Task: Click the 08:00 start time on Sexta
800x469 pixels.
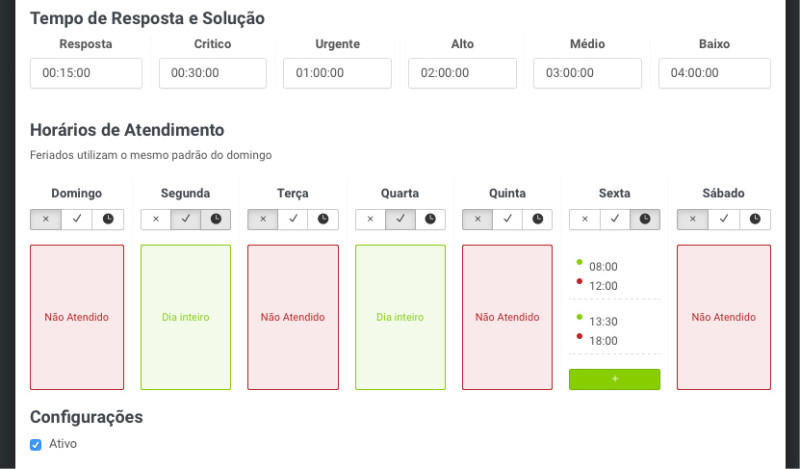Action: 603,267
